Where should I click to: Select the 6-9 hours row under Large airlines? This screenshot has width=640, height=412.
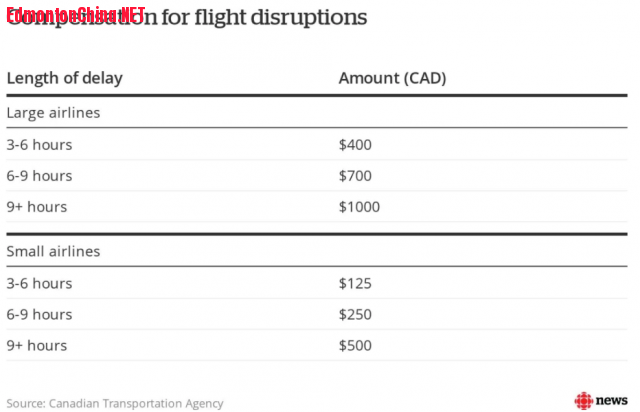[x=317, y=176]
